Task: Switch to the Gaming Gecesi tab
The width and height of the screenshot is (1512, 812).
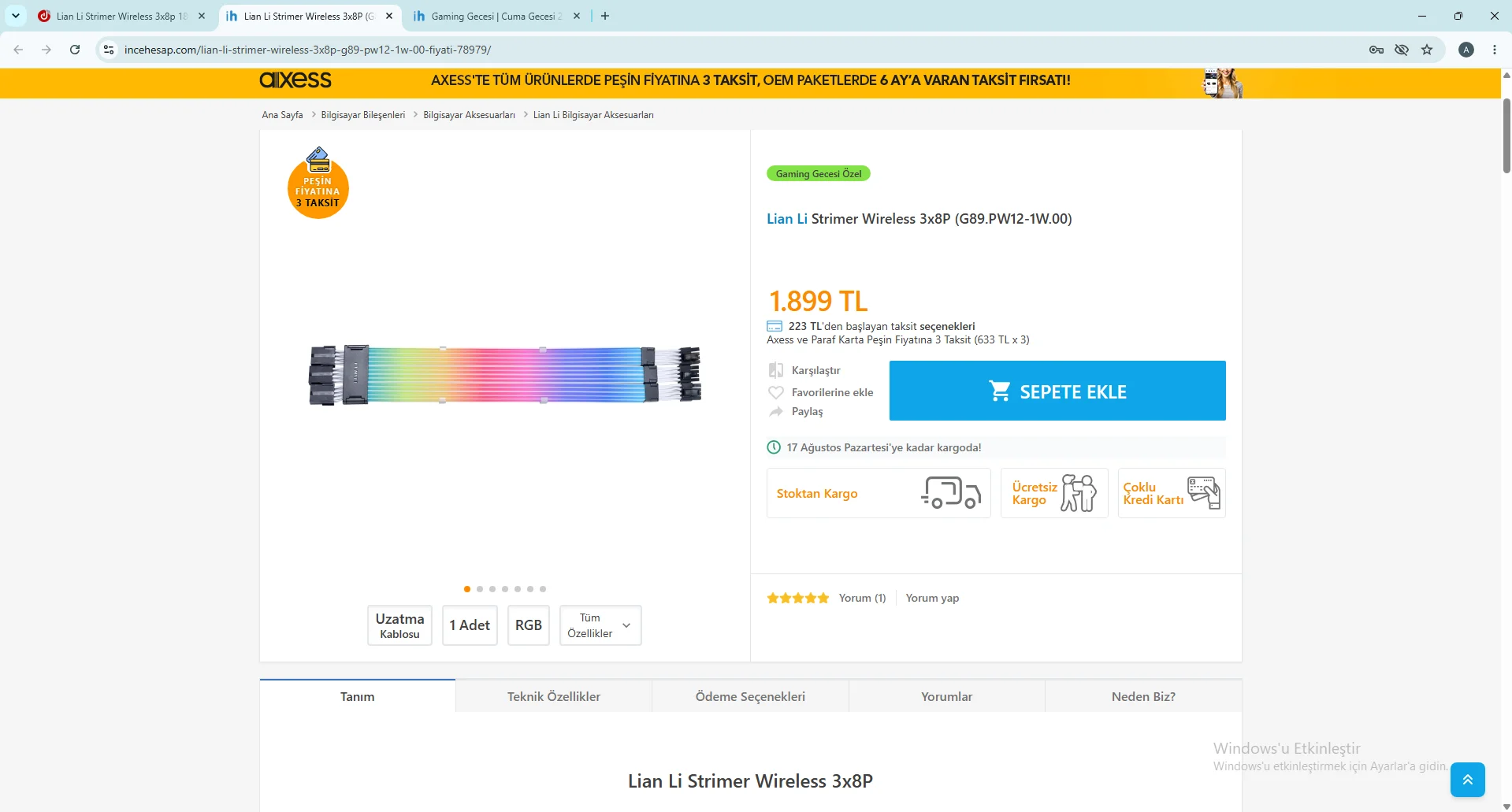Action: click(x=496, y=16)
